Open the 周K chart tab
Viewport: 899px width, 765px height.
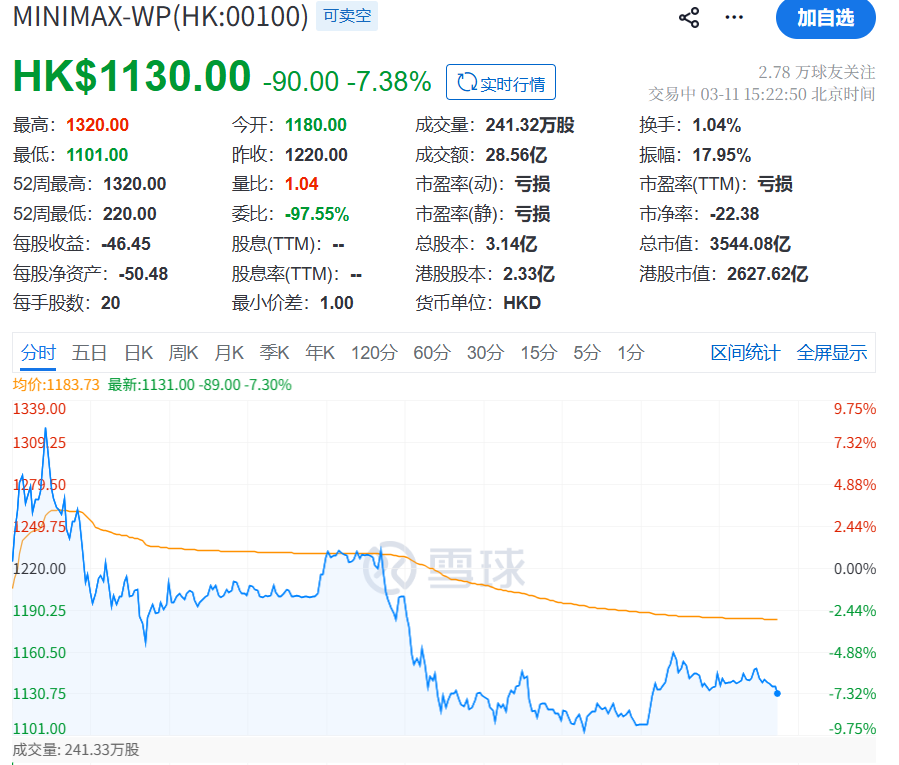(184, 352)
